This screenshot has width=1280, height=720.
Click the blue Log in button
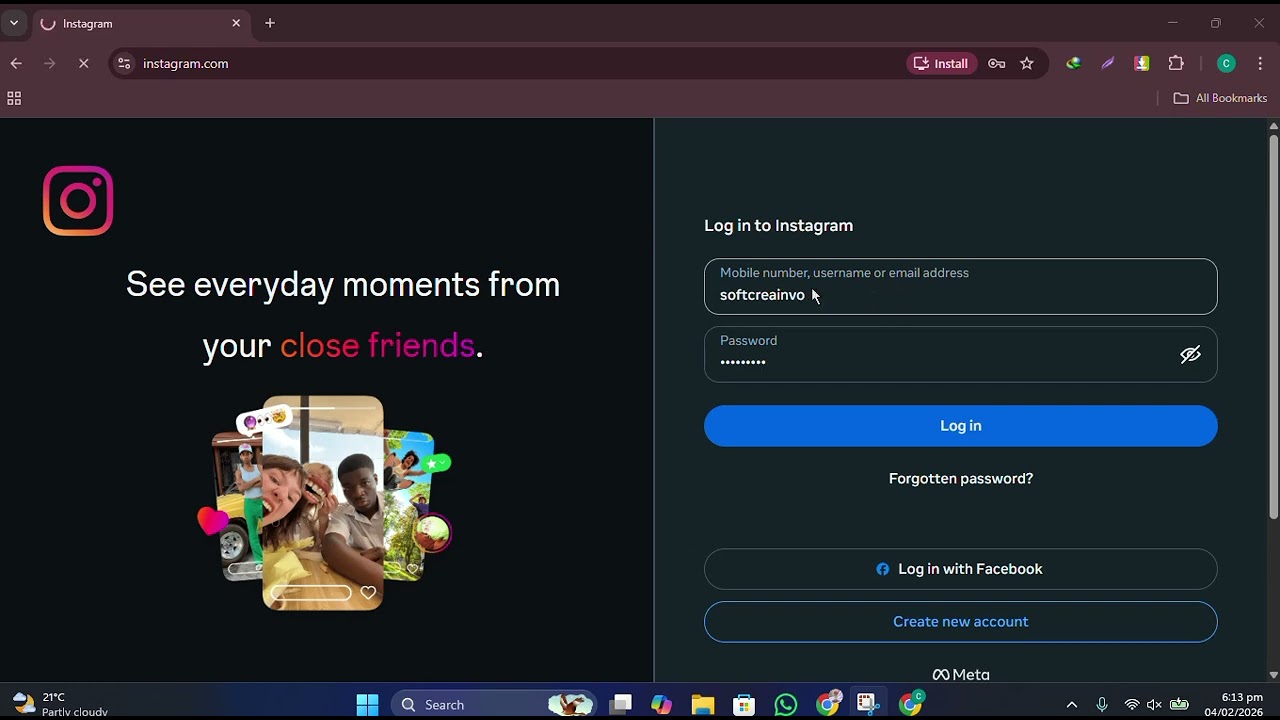(x=960, y=426)
